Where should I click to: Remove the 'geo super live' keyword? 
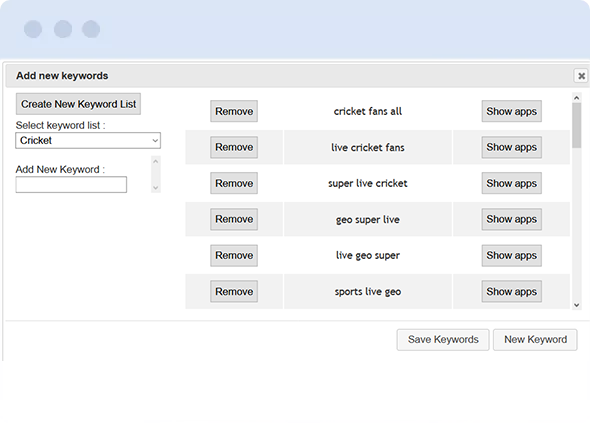234,219
